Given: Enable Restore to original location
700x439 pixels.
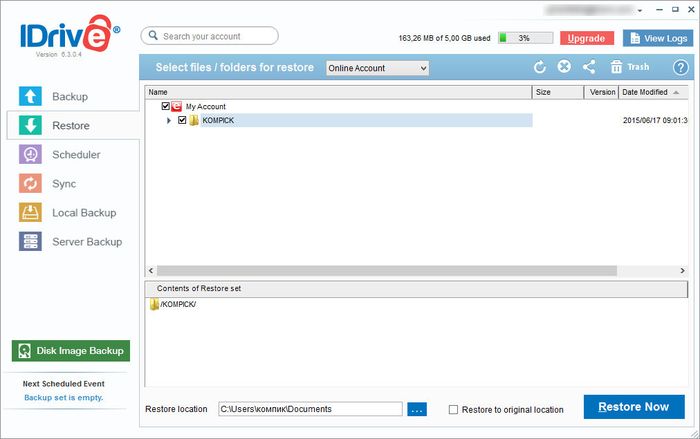Looking at the screenshot, I should click(454, 410).
